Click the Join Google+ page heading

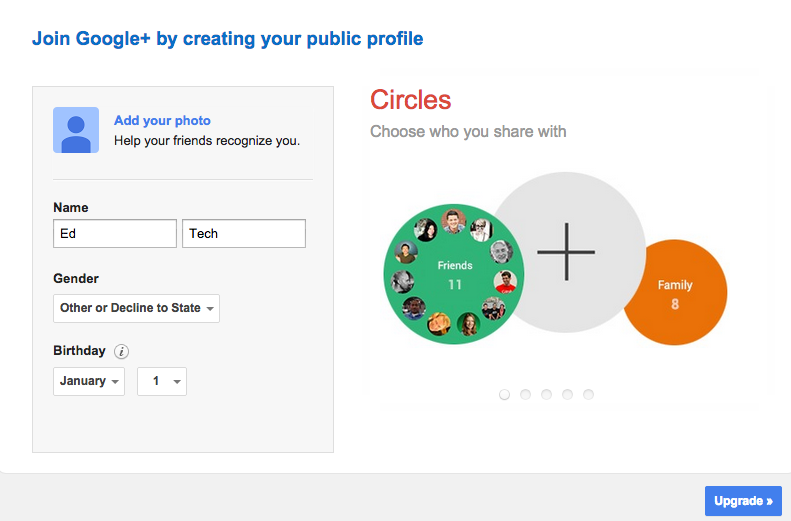tap(227, 39)
